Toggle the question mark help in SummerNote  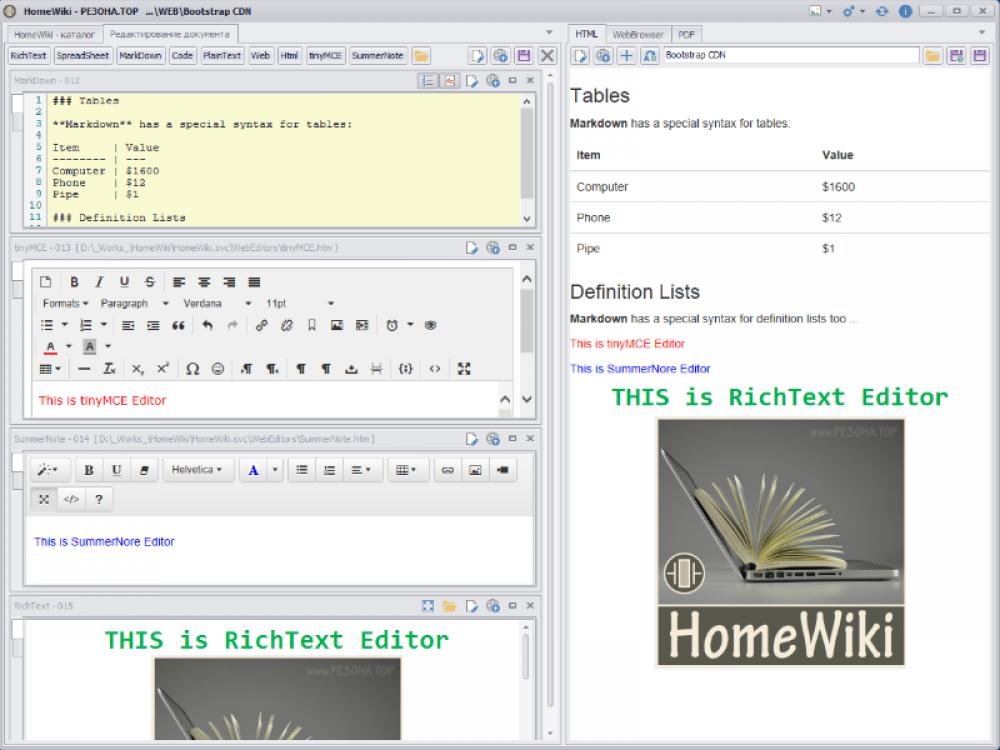click(99, 499)
